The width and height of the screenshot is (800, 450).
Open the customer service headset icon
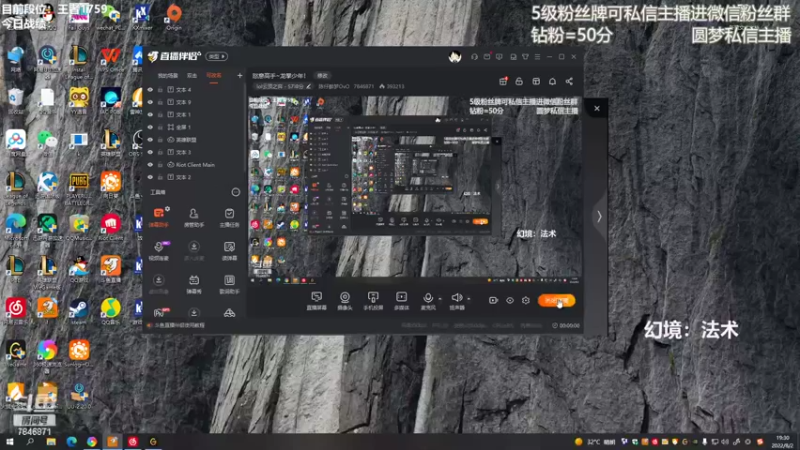pyautogui.click(x=474, y=57)
